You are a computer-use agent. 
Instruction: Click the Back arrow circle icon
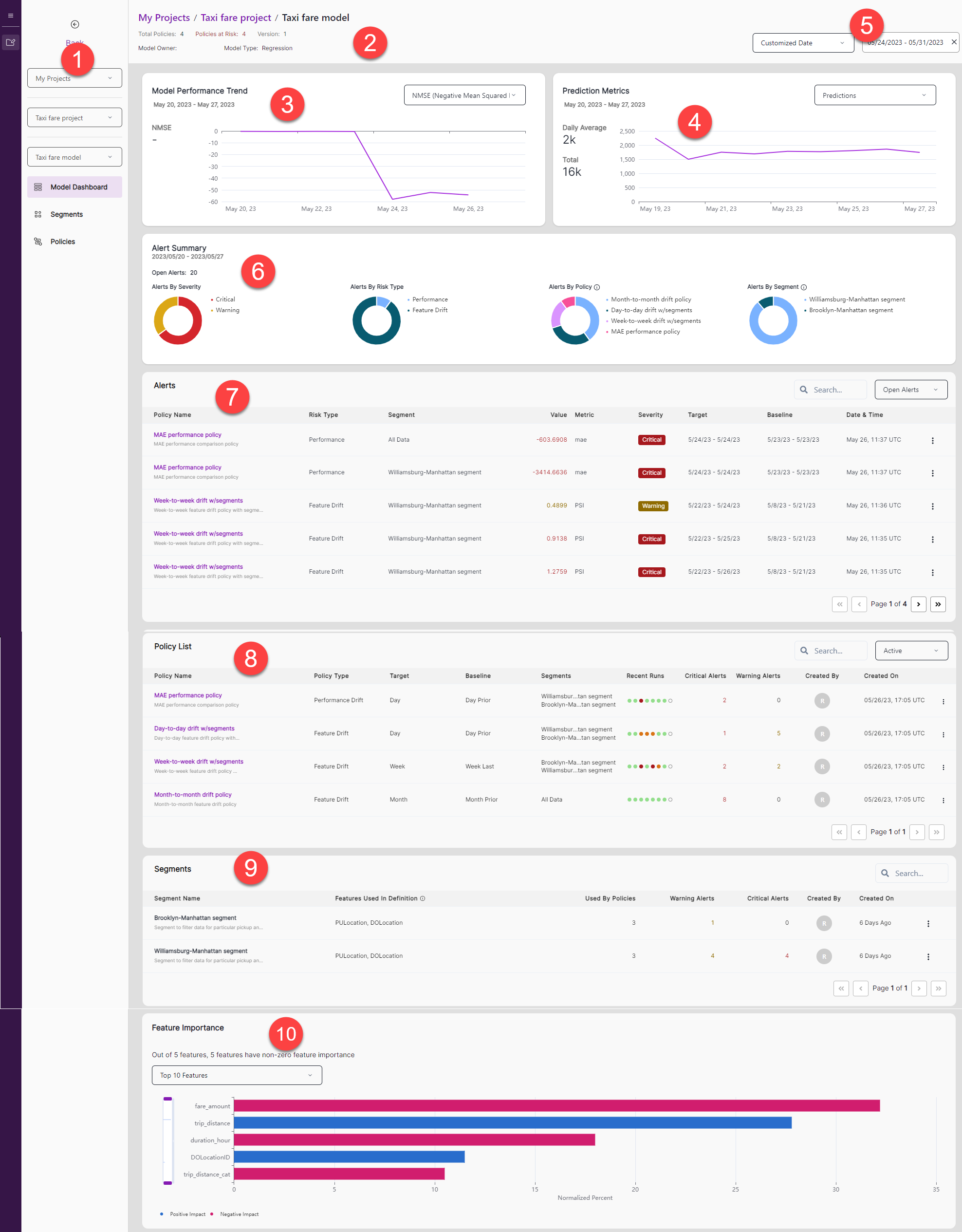(x=74, y=24)
